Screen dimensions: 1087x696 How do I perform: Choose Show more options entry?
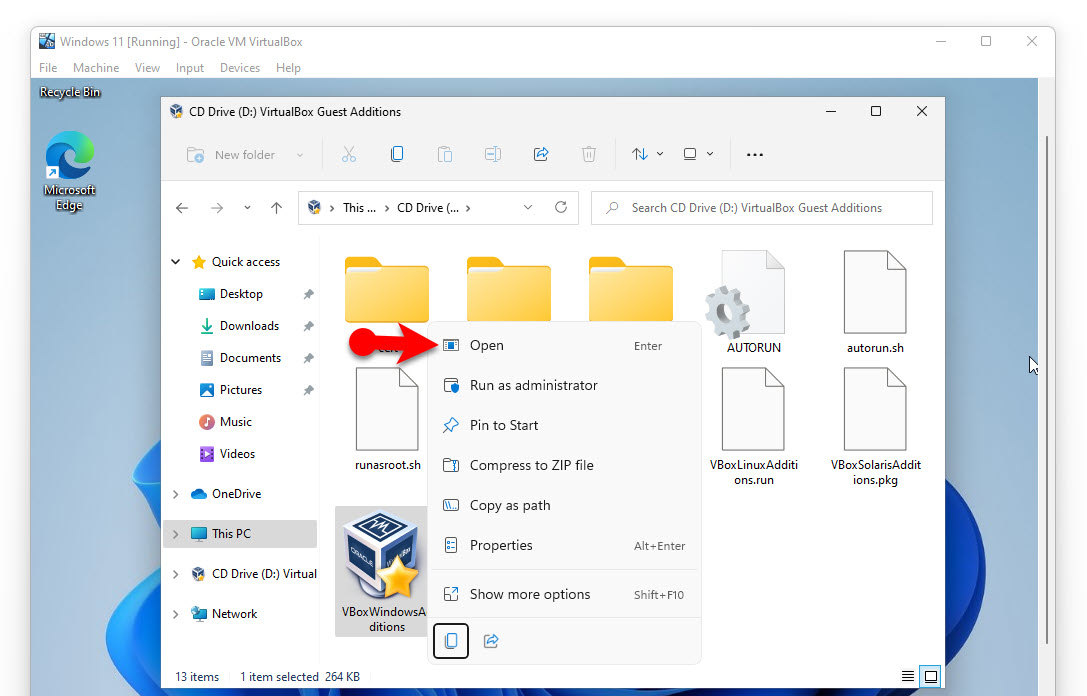pyautogui.click(x=530, y=594)
